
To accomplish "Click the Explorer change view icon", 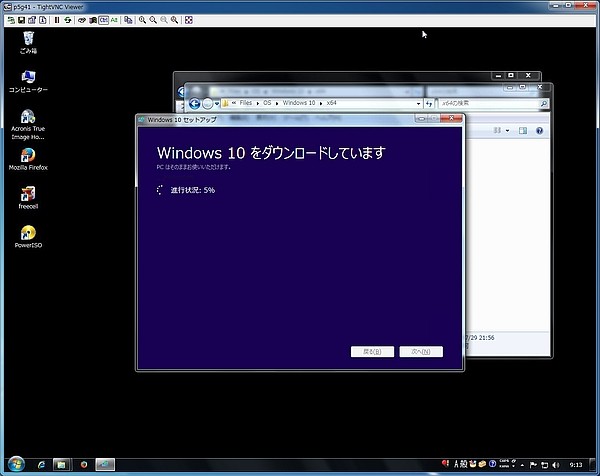I will (497, 131).
